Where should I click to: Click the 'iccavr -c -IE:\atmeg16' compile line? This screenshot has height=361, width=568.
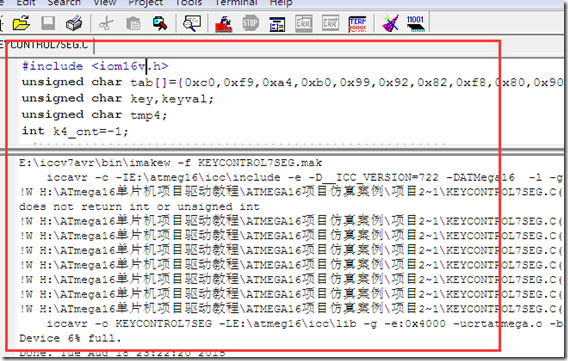(304, 178)
